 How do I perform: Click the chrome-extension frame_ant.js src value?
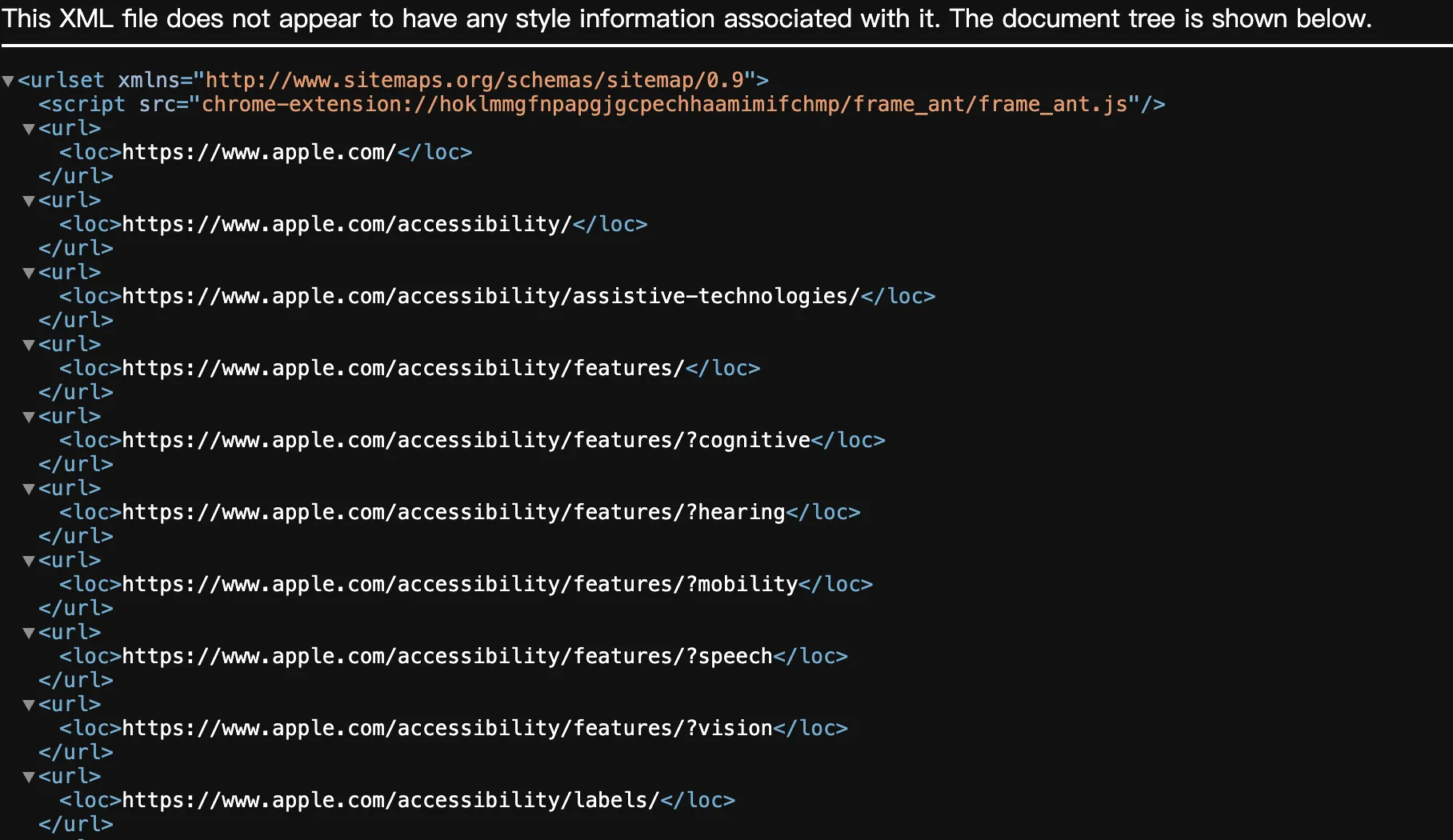[x=664, y=104]
